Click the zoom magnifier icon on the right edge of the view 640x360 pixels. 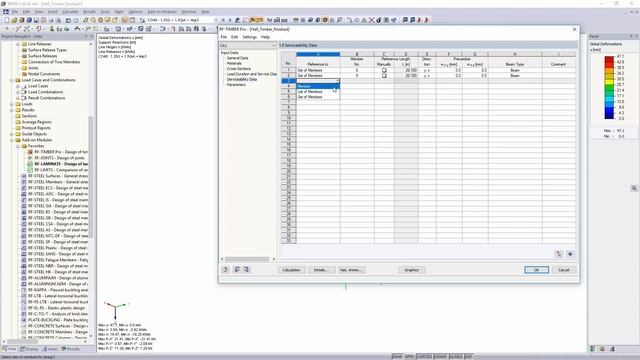(634, 188)
